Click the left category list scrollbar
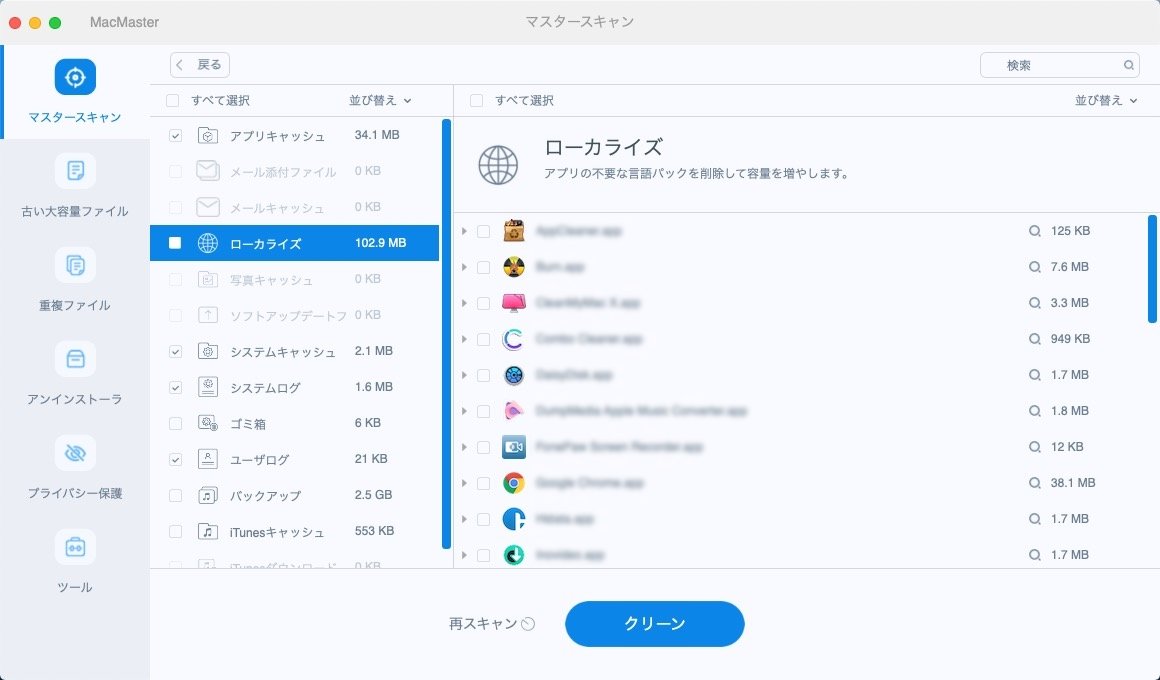Image resolution: width=1160 pixels, height=680 pixels. click(446, 334)
